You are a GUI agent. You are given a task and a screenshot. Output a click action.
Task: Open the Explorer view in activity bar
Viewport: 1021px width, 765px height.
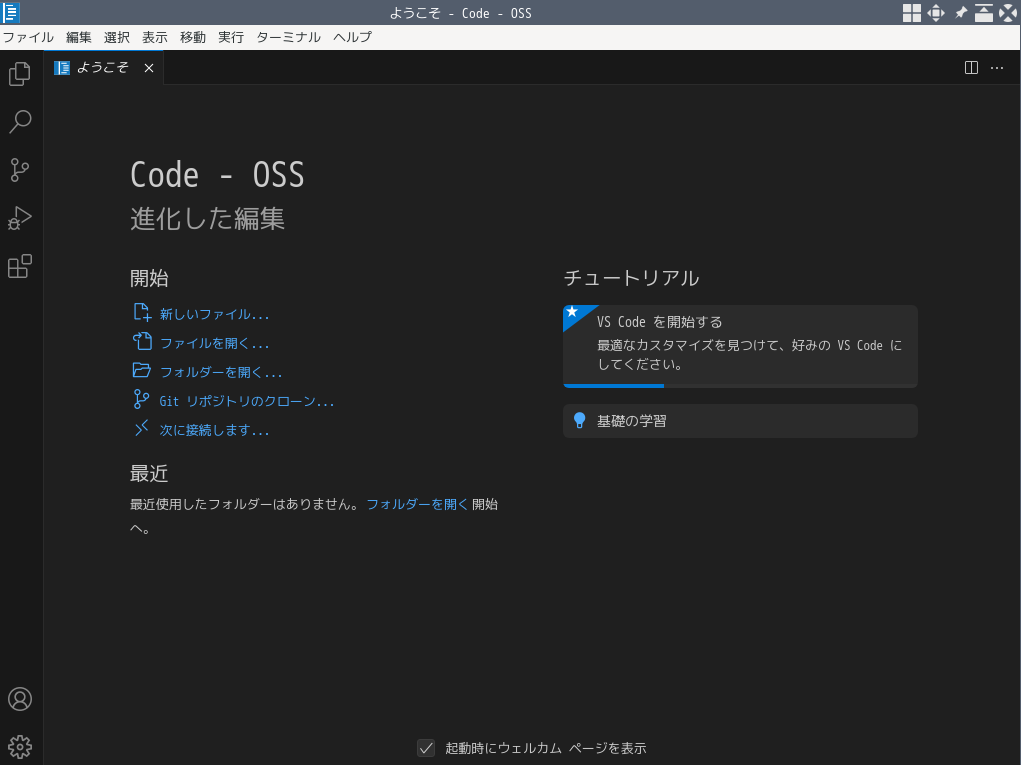click(x=20, y=74)
